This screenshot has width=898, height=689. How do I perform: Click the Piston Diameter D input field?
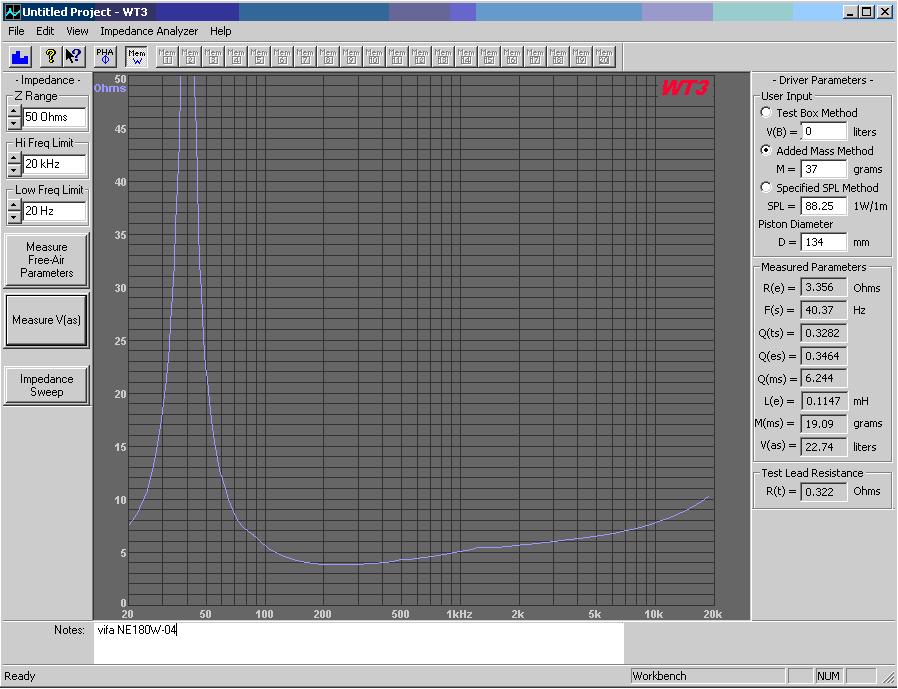tap(824, 243)
